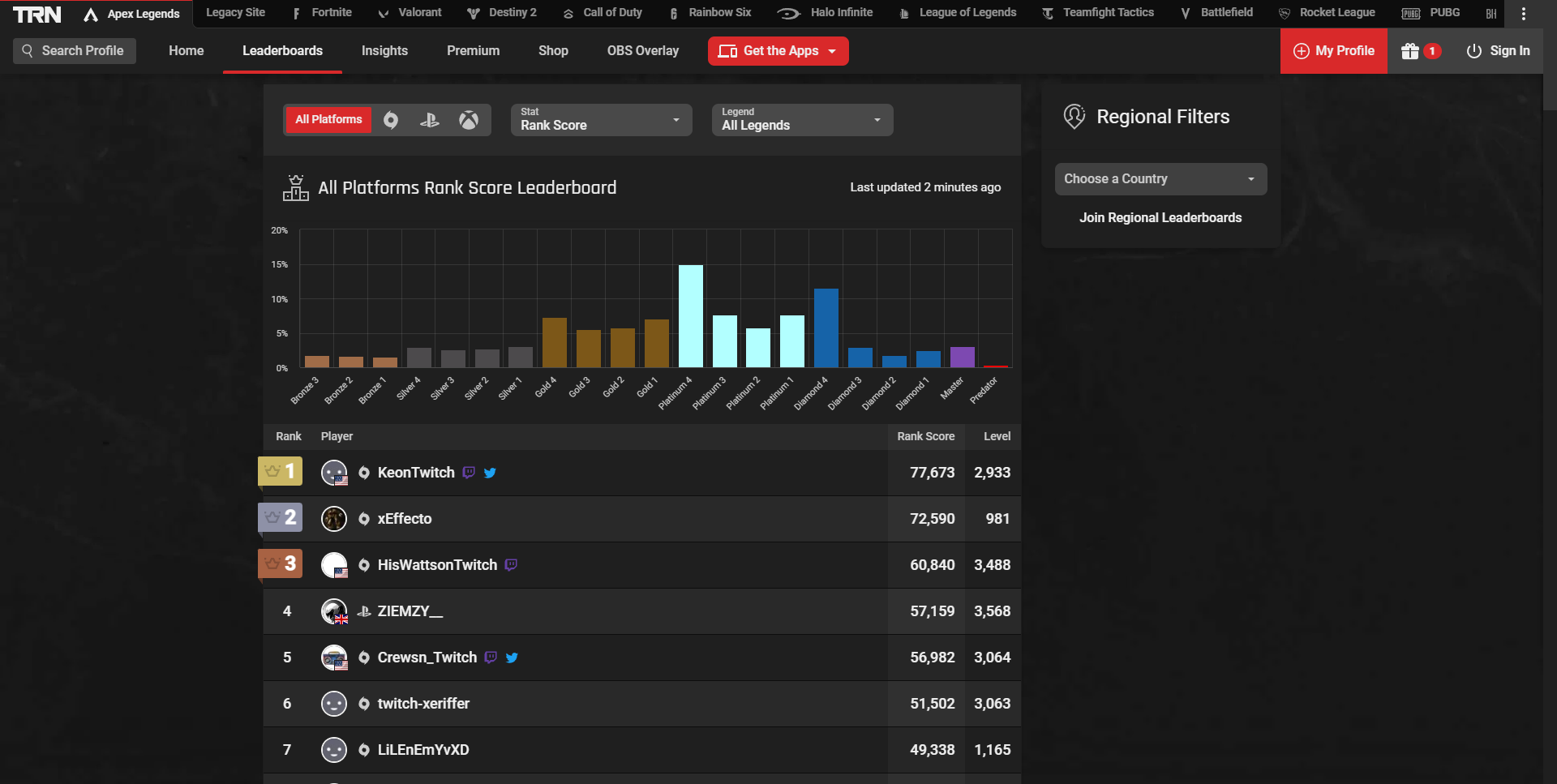Switch to the Rainbow Six tracker
The image size is (1557, 784).
tap(710, 13)
